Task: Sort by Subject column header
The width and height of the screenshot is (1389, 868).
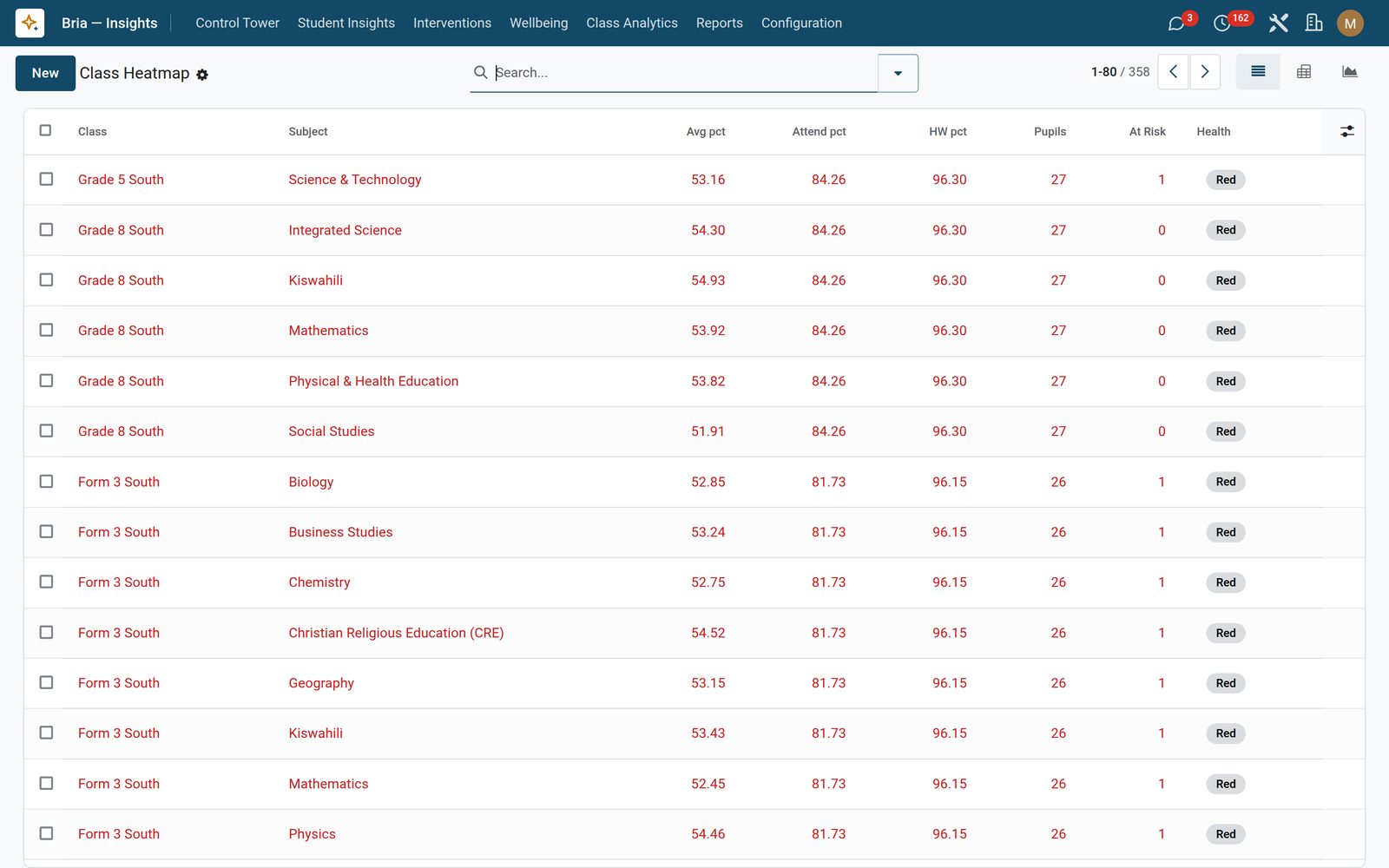Action: [308, 132]
